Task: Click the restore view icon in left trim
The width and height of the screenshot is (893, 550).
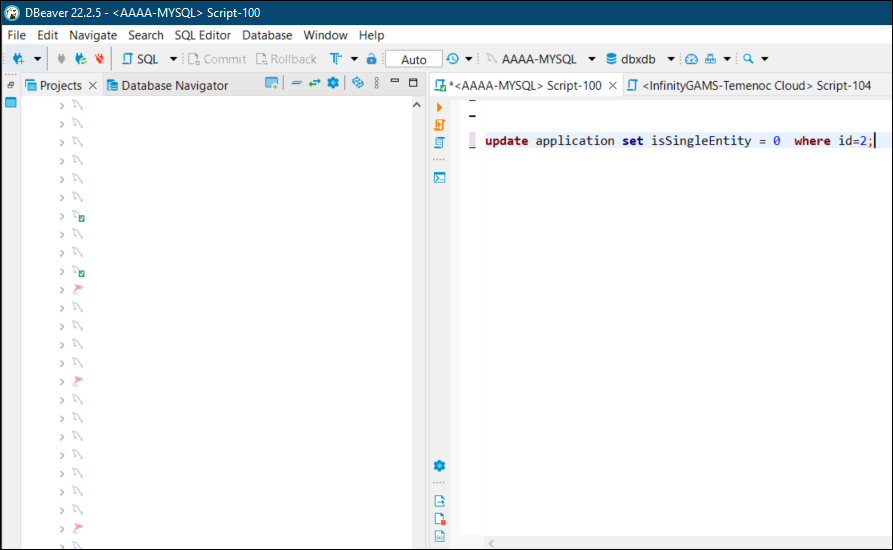Action: (x=11, y=85)
